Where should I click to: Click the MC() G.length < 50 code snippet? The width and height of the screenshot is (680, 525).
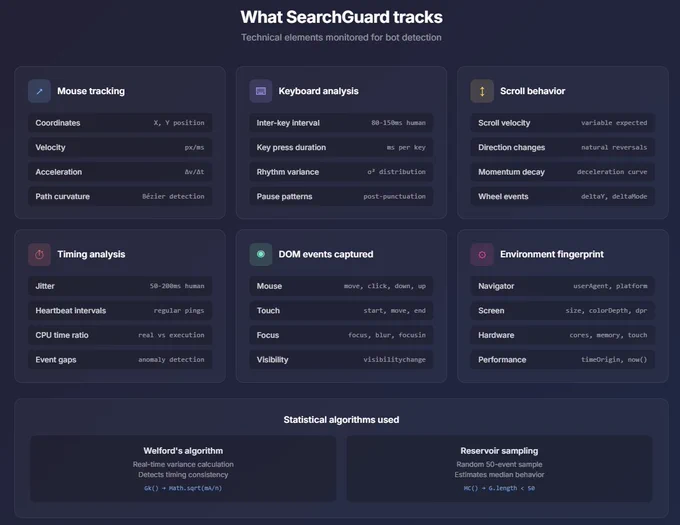(499, 488)
